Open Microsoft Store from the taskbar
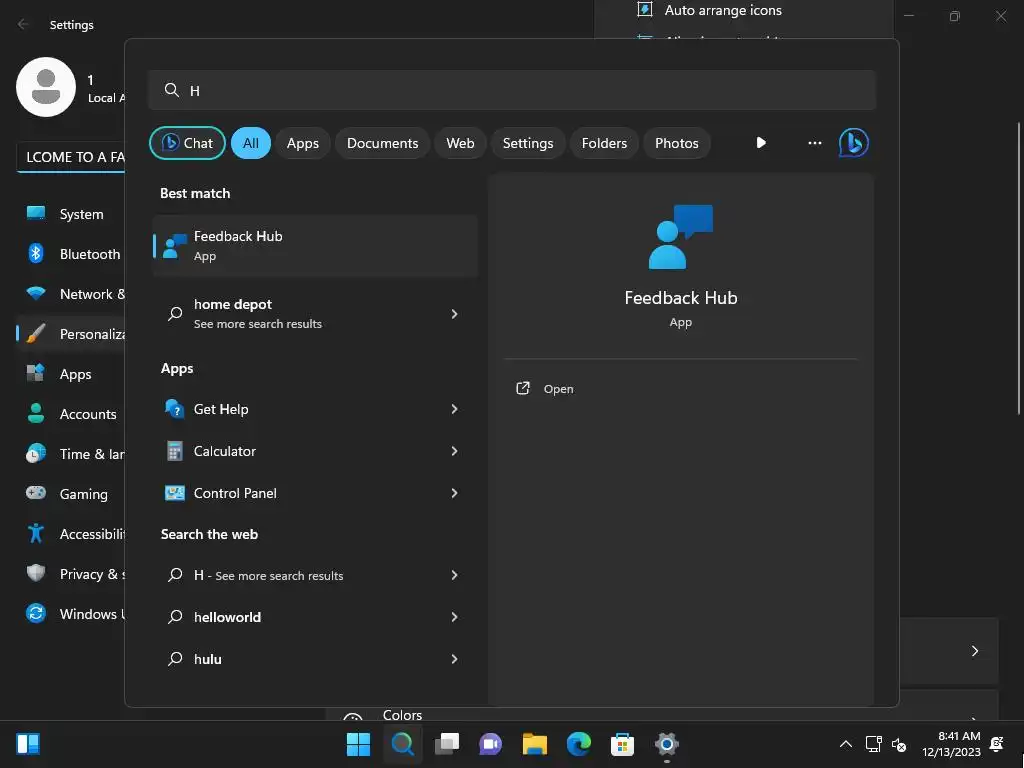The width and height of the screenshot is (1024, 768). [x=622, y=744]
